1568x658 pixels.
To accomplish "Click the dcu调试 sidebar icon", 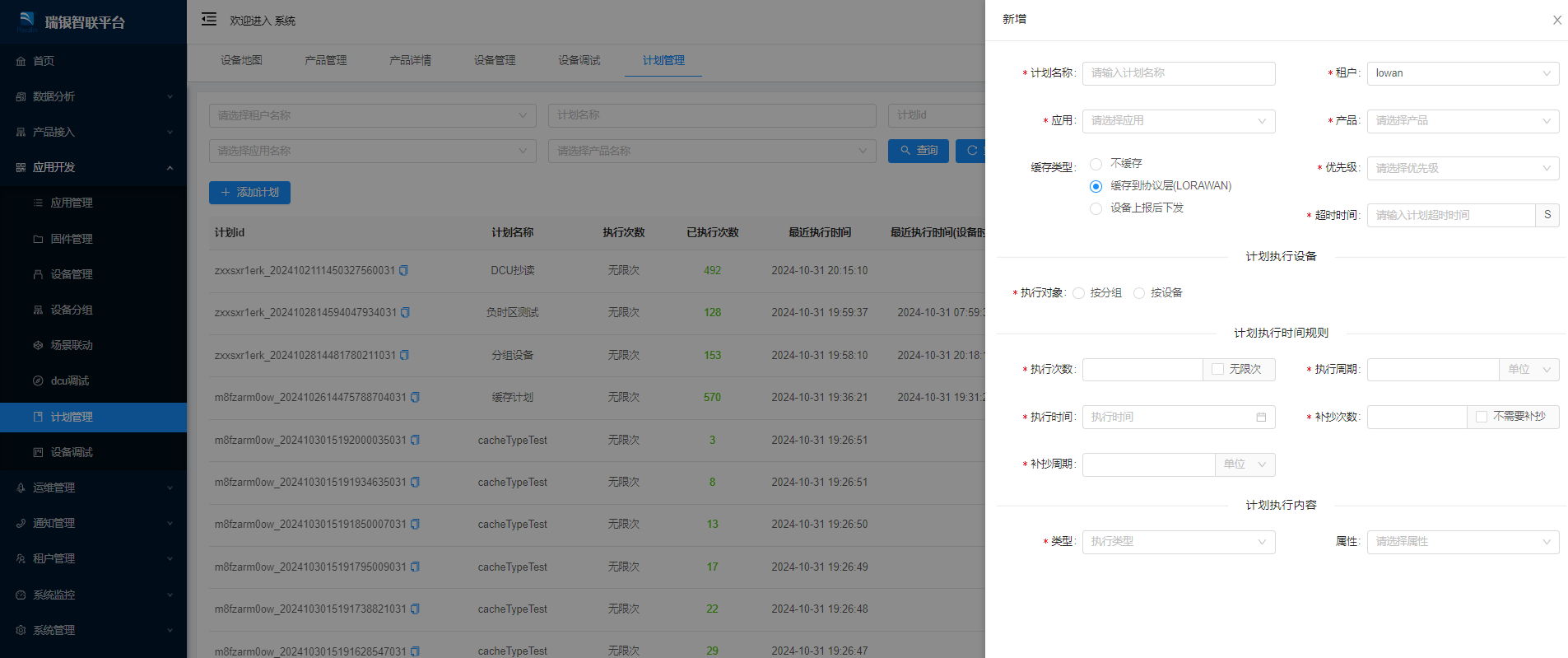I will 38,380.
